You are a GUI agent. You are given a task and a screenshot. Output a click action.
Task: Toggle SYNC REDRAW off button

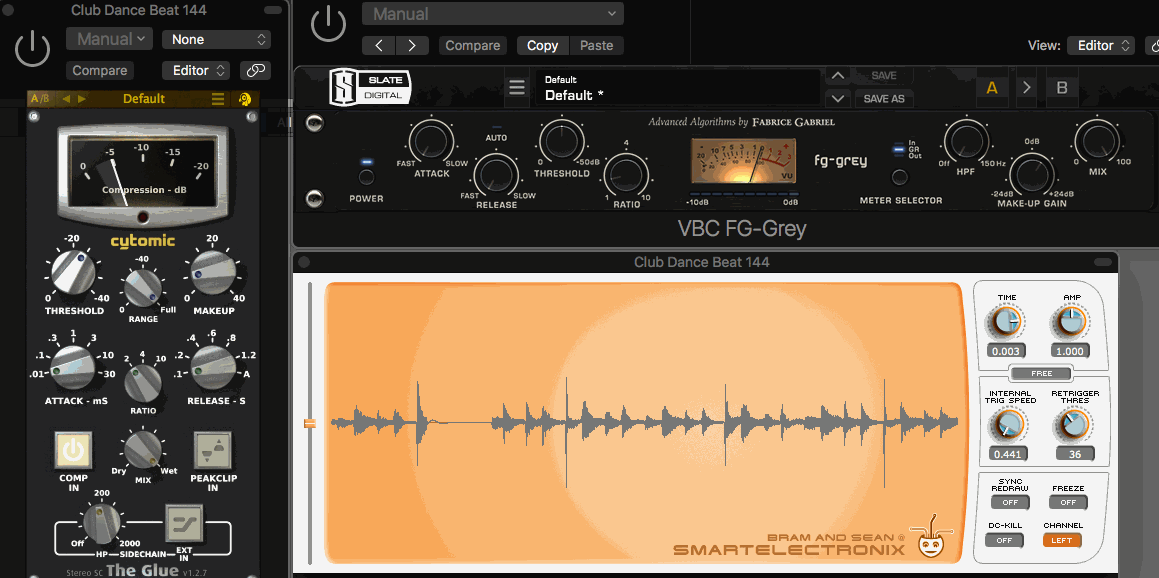click(x=1010, y=503)
